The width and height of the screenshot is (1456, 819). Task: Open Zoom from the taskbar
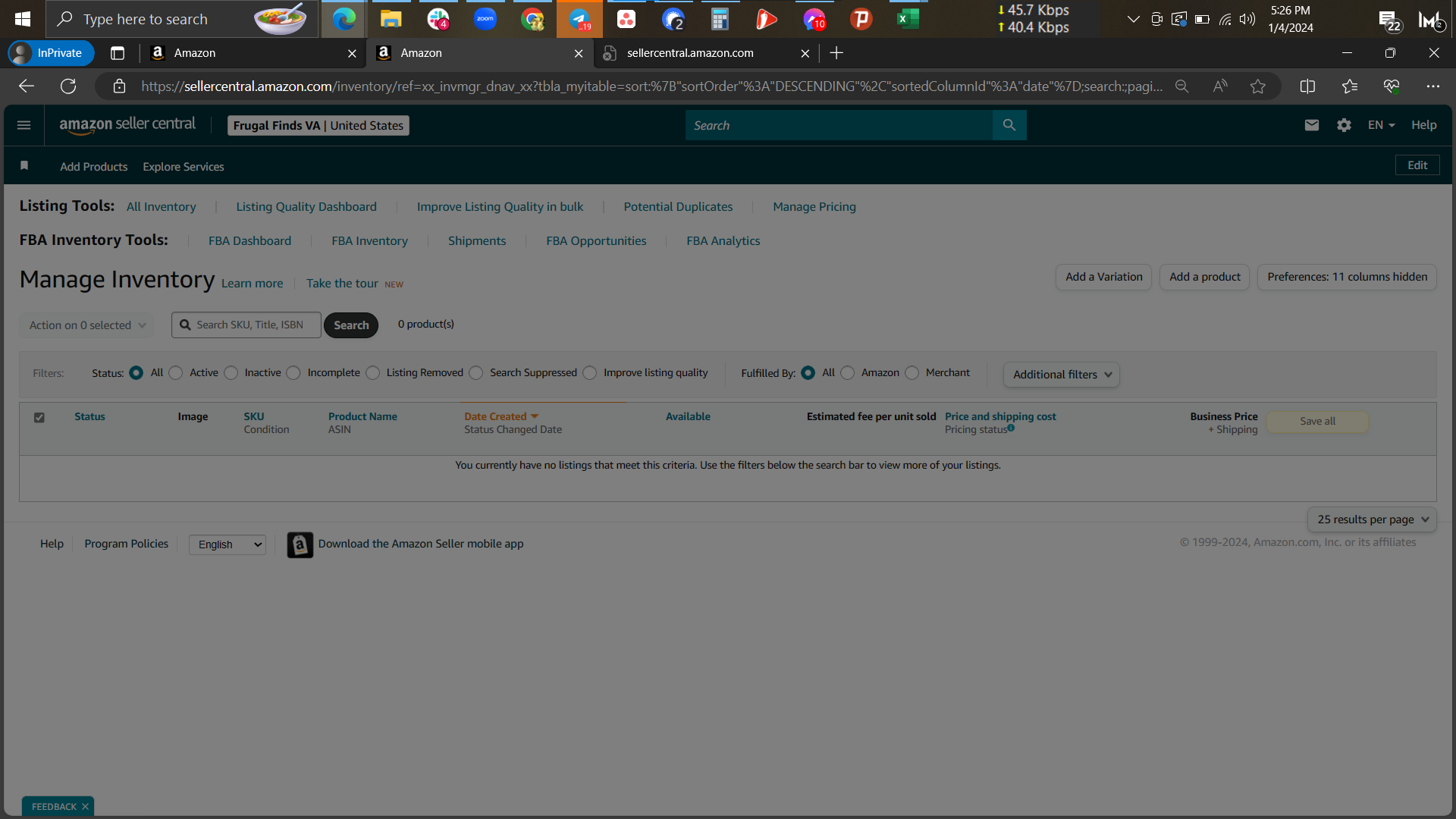[485, 19]
